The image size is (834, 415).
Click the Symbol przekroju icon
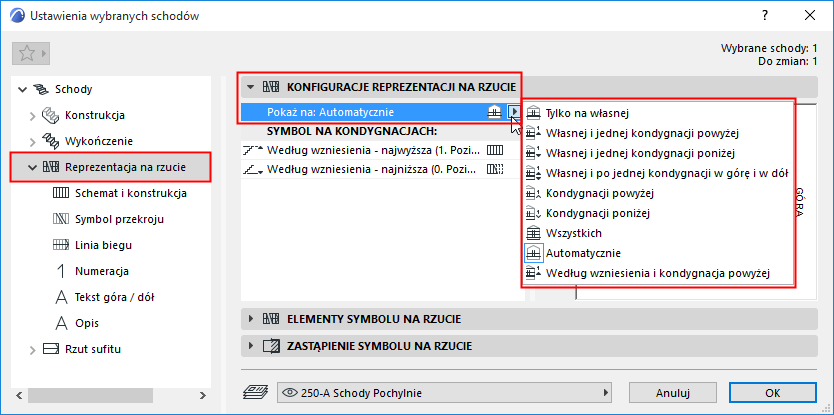point(61,219)
